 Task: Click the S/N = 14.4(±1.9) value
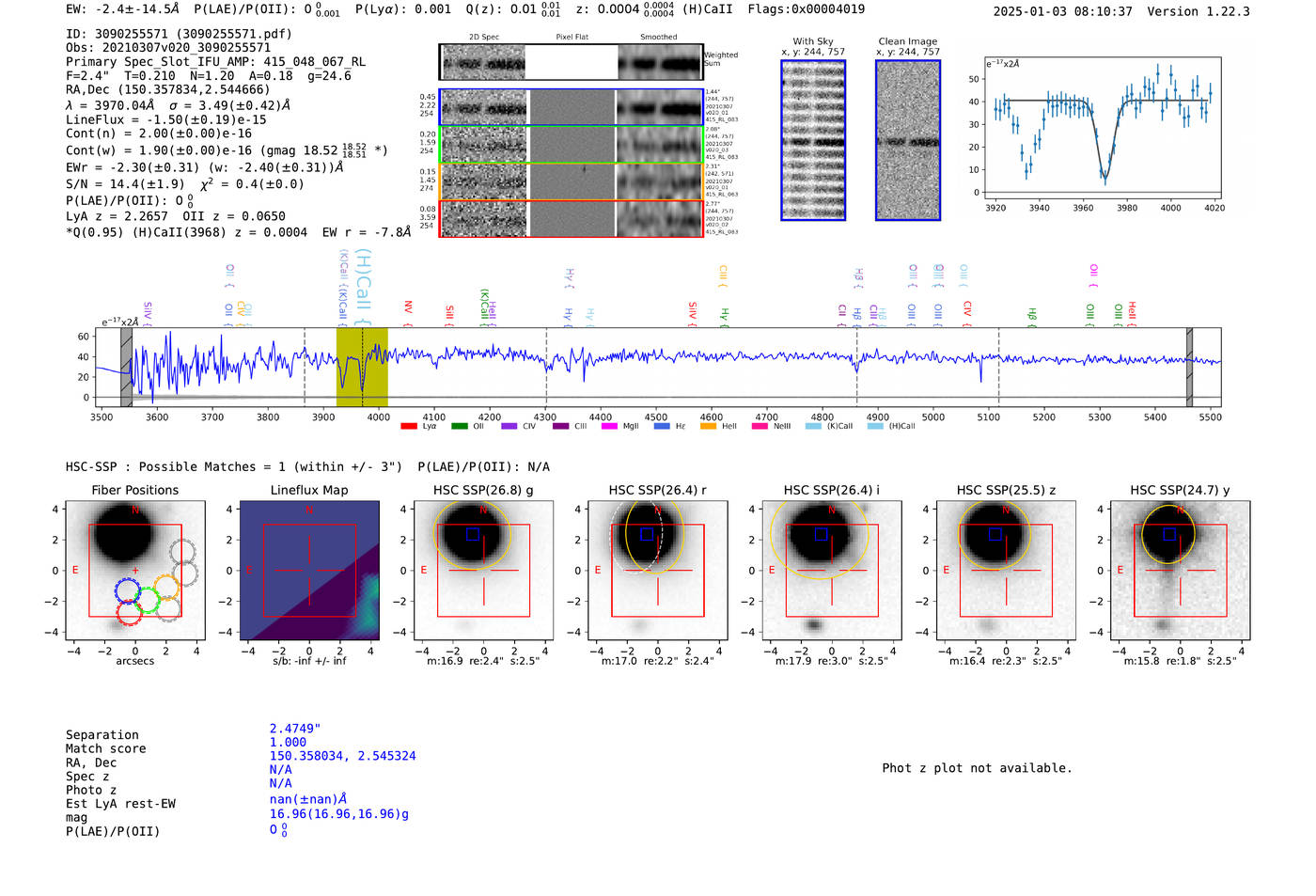(x=125, y=184)
